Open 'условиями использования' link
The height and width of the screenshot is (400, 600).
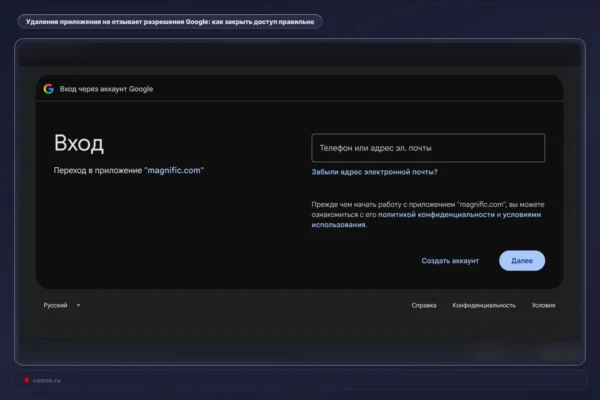click(522, 215)
